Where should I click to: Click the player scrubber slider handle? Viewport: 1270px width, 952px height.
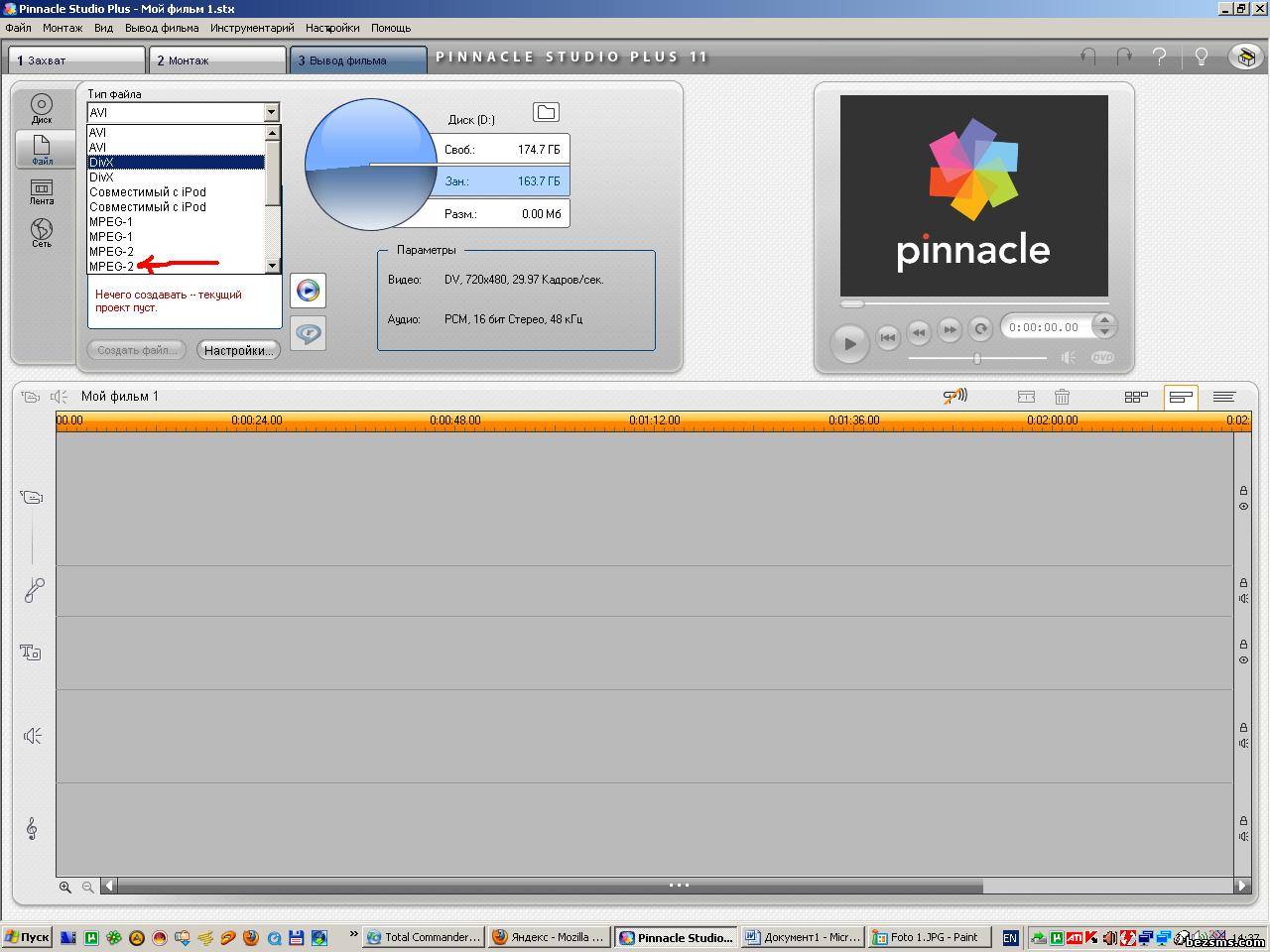pos(852,303)
